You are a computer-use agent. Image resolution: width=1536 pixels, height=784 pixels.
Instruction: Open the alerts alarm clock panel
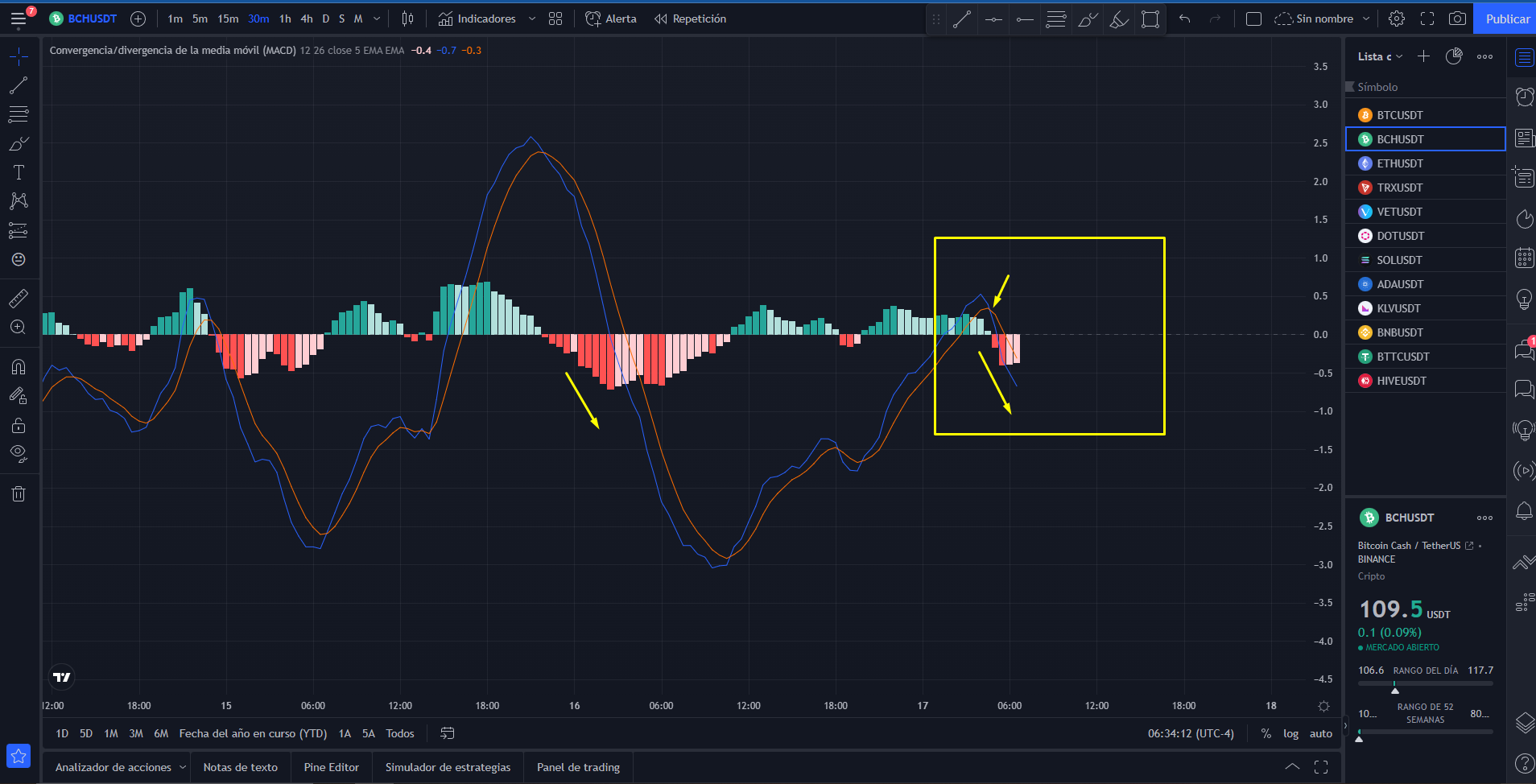tap(1524, 97)
